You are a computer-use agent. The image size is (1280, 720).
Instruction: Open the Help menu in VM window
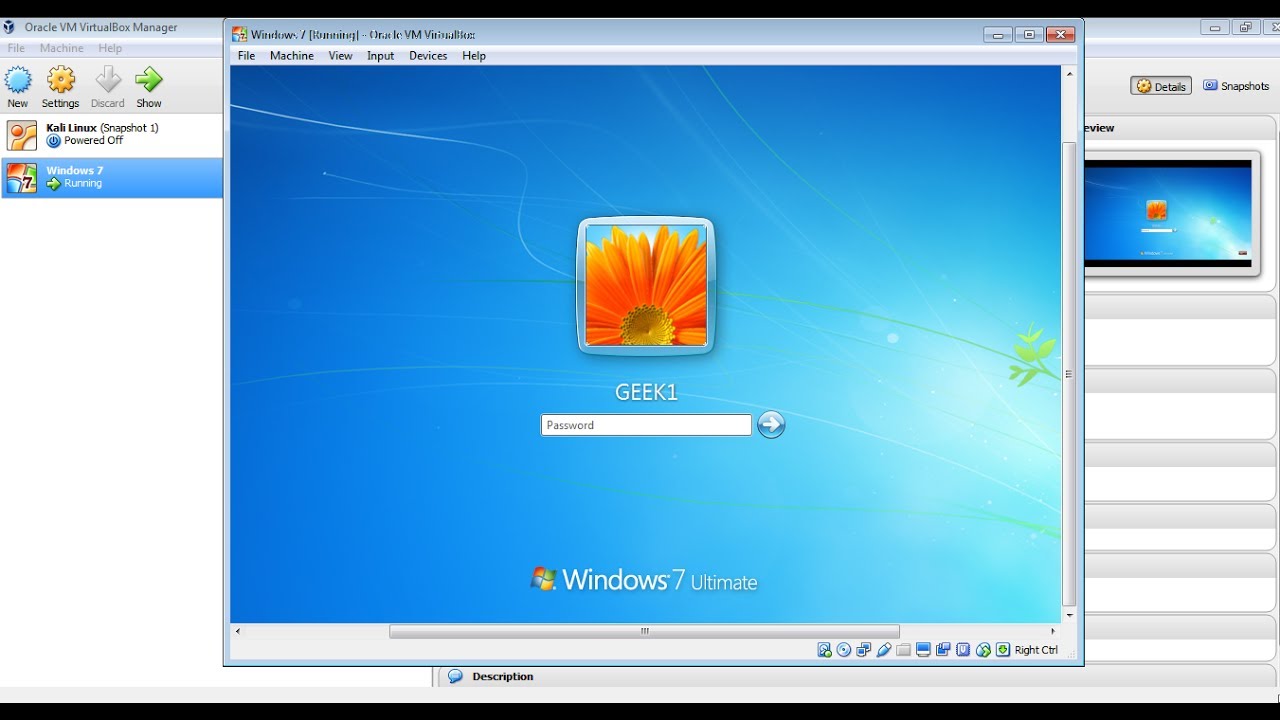[474, 56]
